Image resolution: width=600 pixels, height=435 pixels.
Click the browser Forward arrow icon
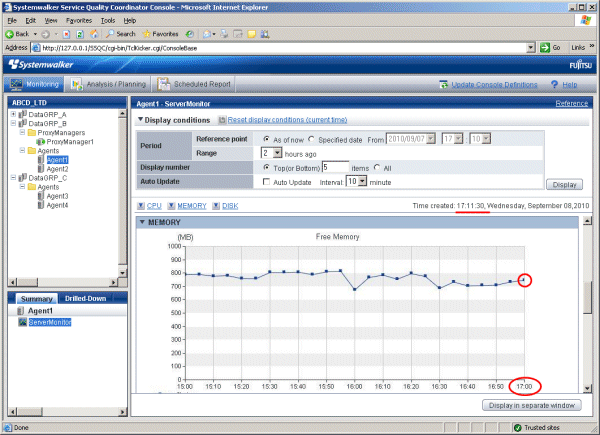click(x=45, y=34)
